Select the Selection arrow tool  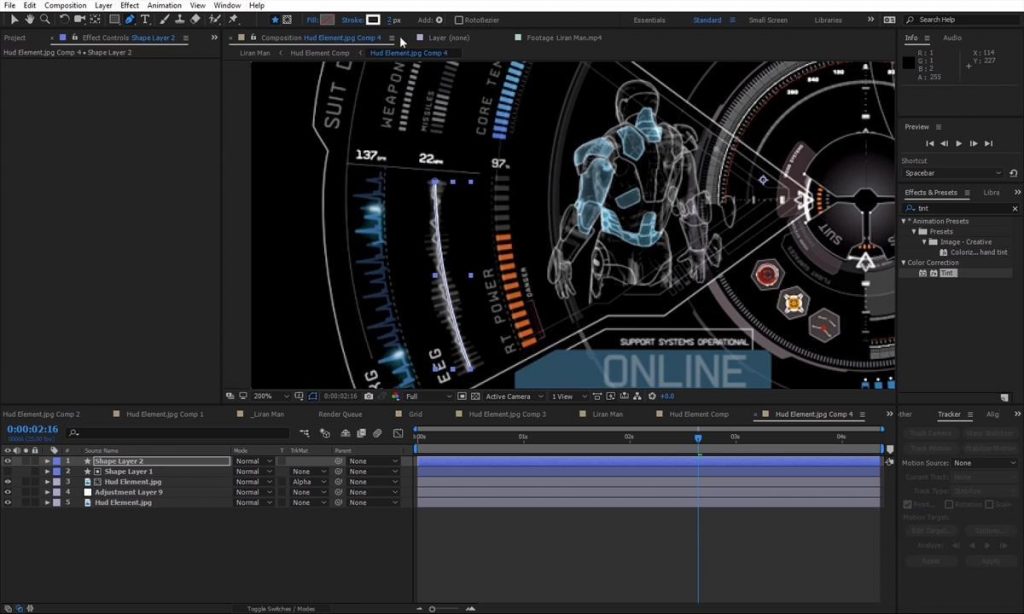[x=14, y=20]
